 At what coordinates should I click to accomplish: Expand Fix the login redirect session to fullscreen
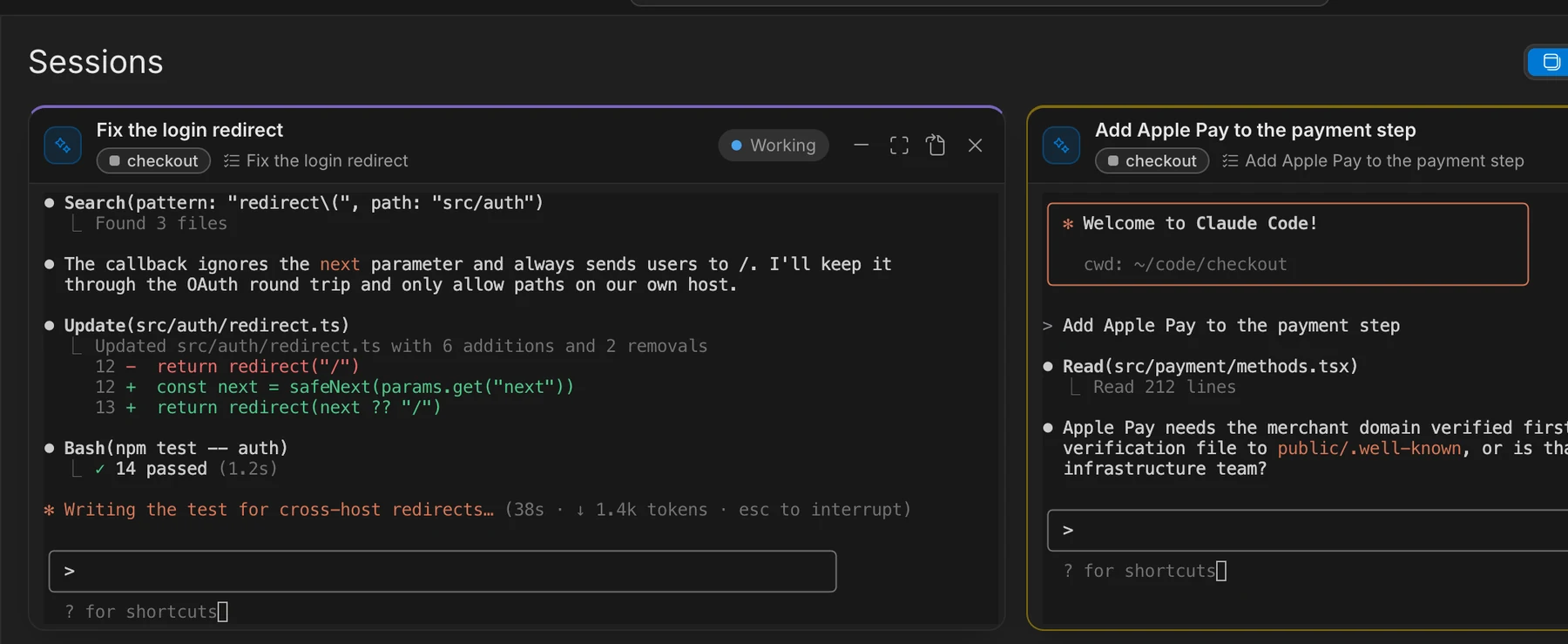[899, 146]
